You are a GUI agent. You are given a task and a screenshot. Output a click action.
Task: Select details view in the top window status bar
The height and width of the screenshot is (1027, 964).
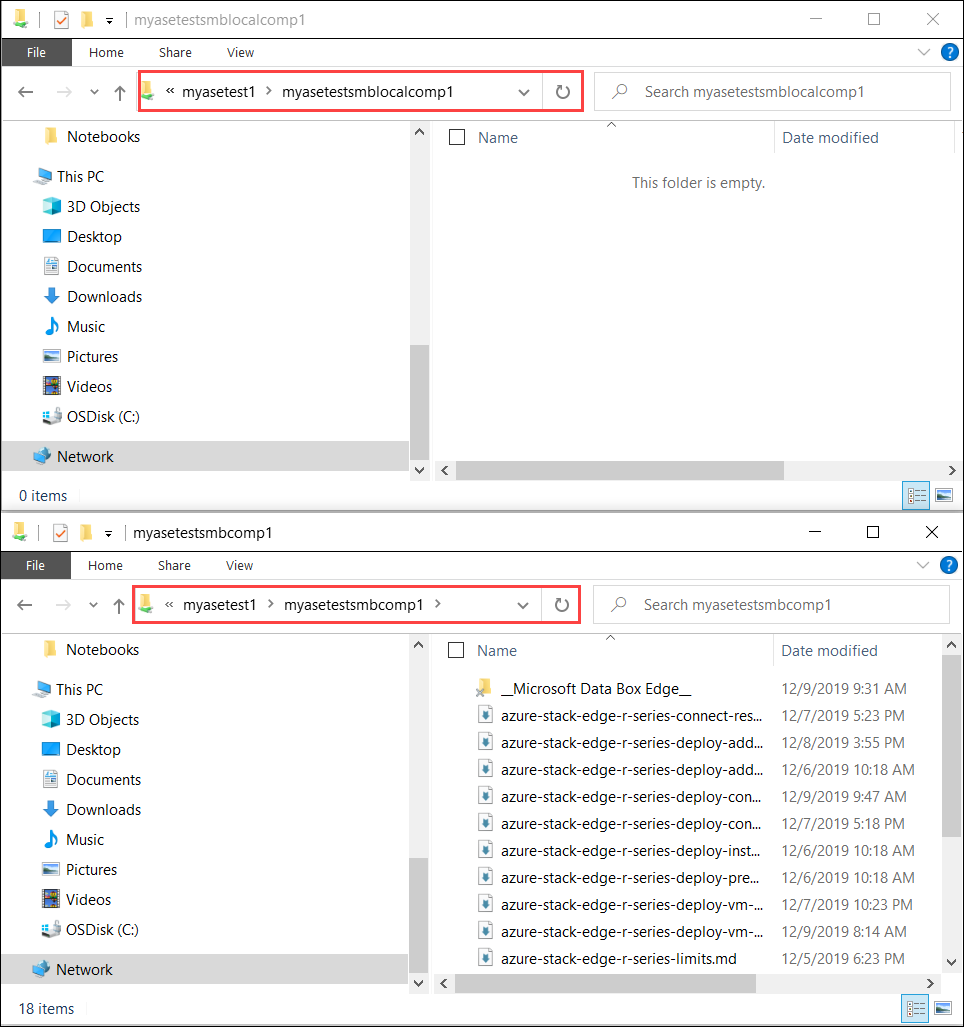pos(916,495)
